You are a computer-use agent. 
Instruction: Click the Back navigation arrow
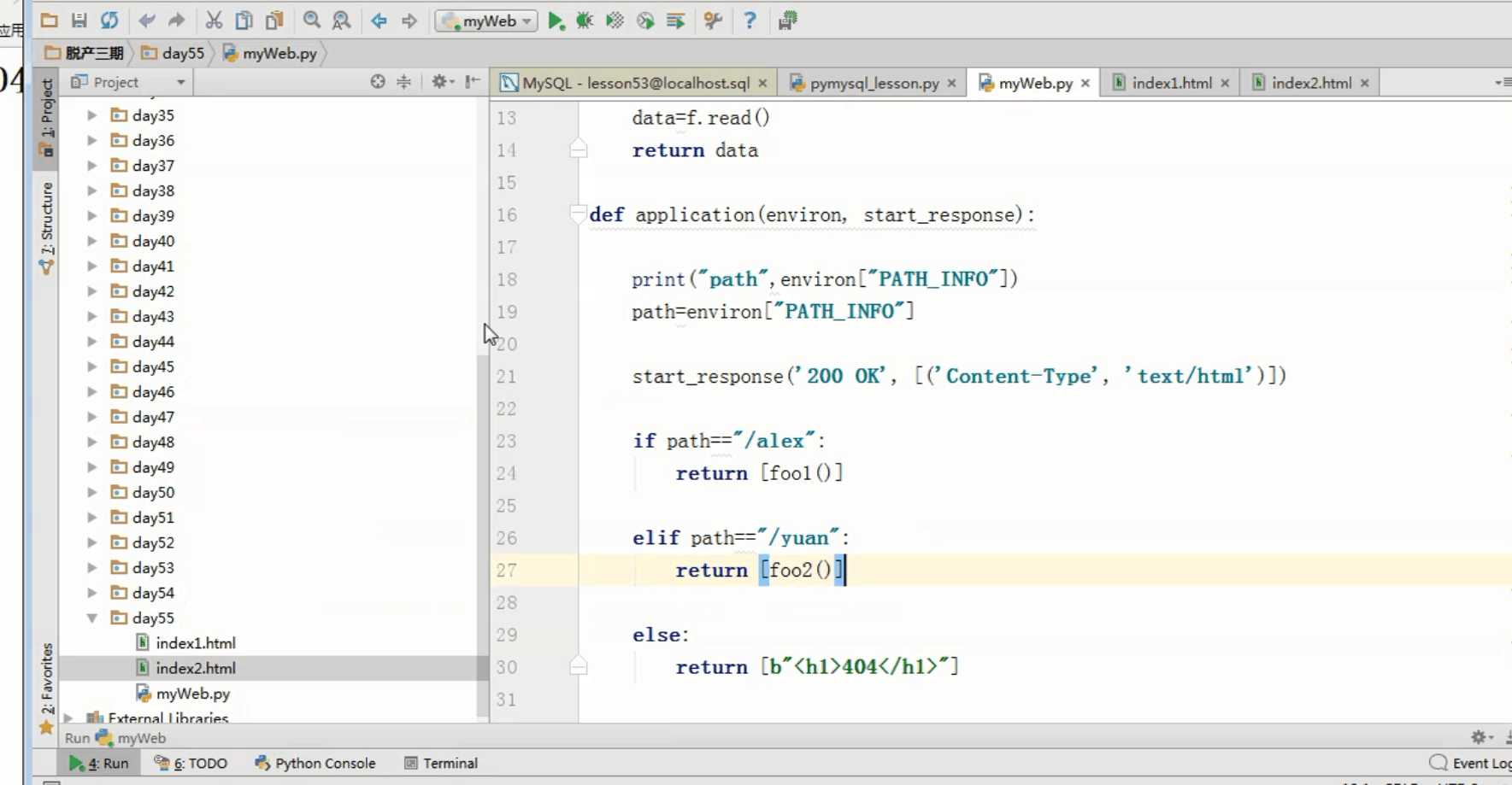click(x=379, y=21)
